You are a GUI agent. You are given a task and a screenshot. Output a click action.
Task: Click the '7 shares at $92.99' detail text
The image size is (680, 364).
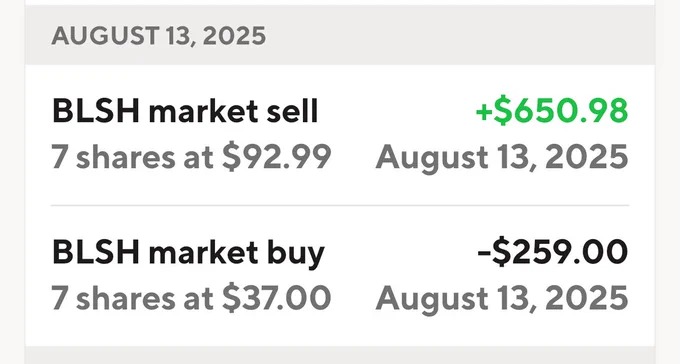191,157
